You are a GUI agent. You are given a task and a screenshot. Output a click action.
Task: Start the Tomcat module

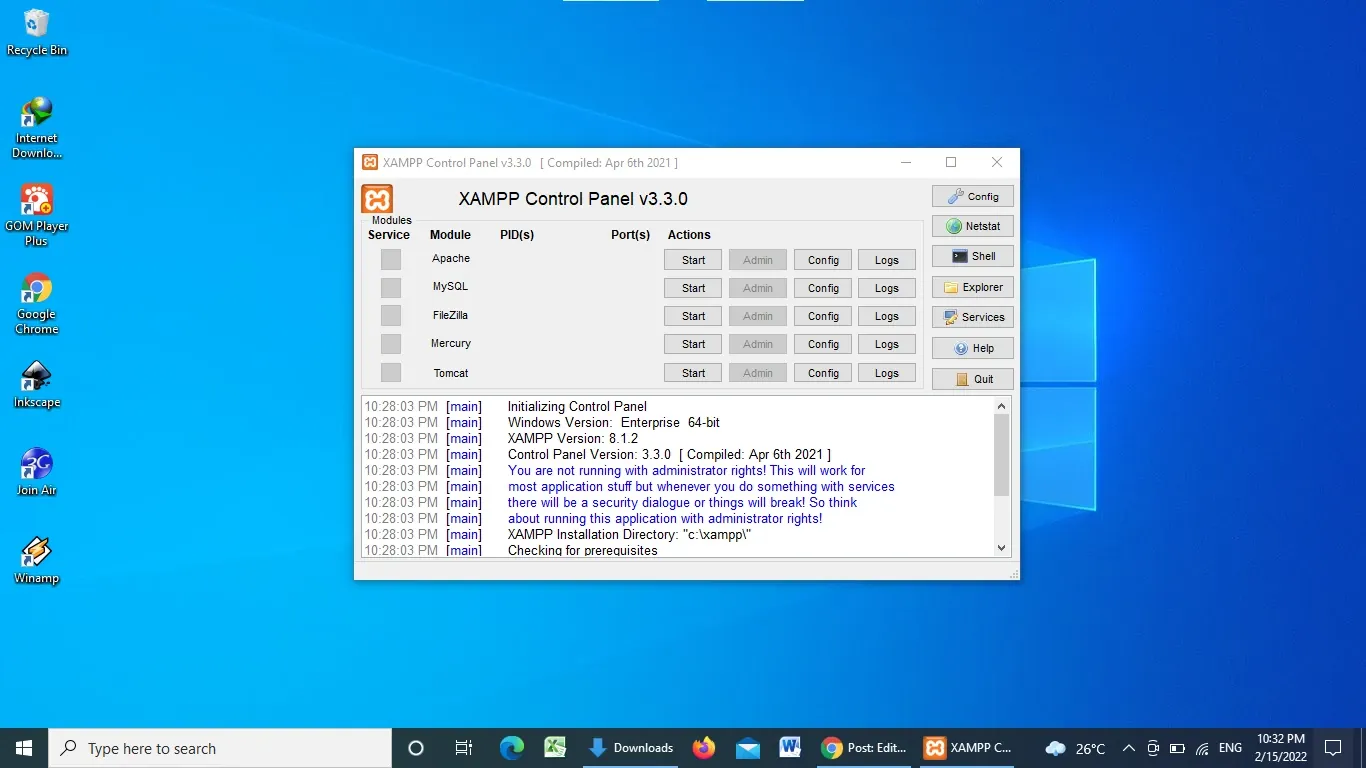click(693, 373)
